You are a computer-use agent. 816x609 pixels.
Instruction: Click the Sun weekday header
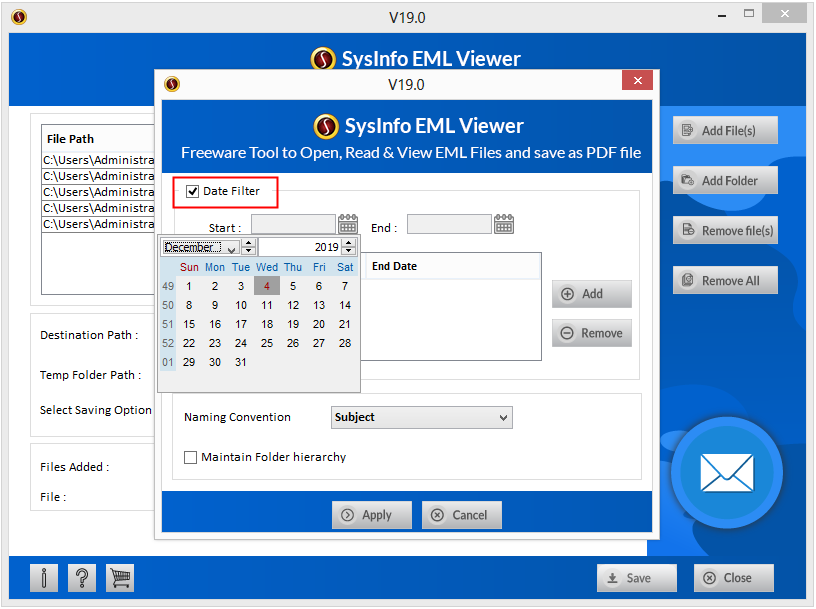tap(189, 267)
